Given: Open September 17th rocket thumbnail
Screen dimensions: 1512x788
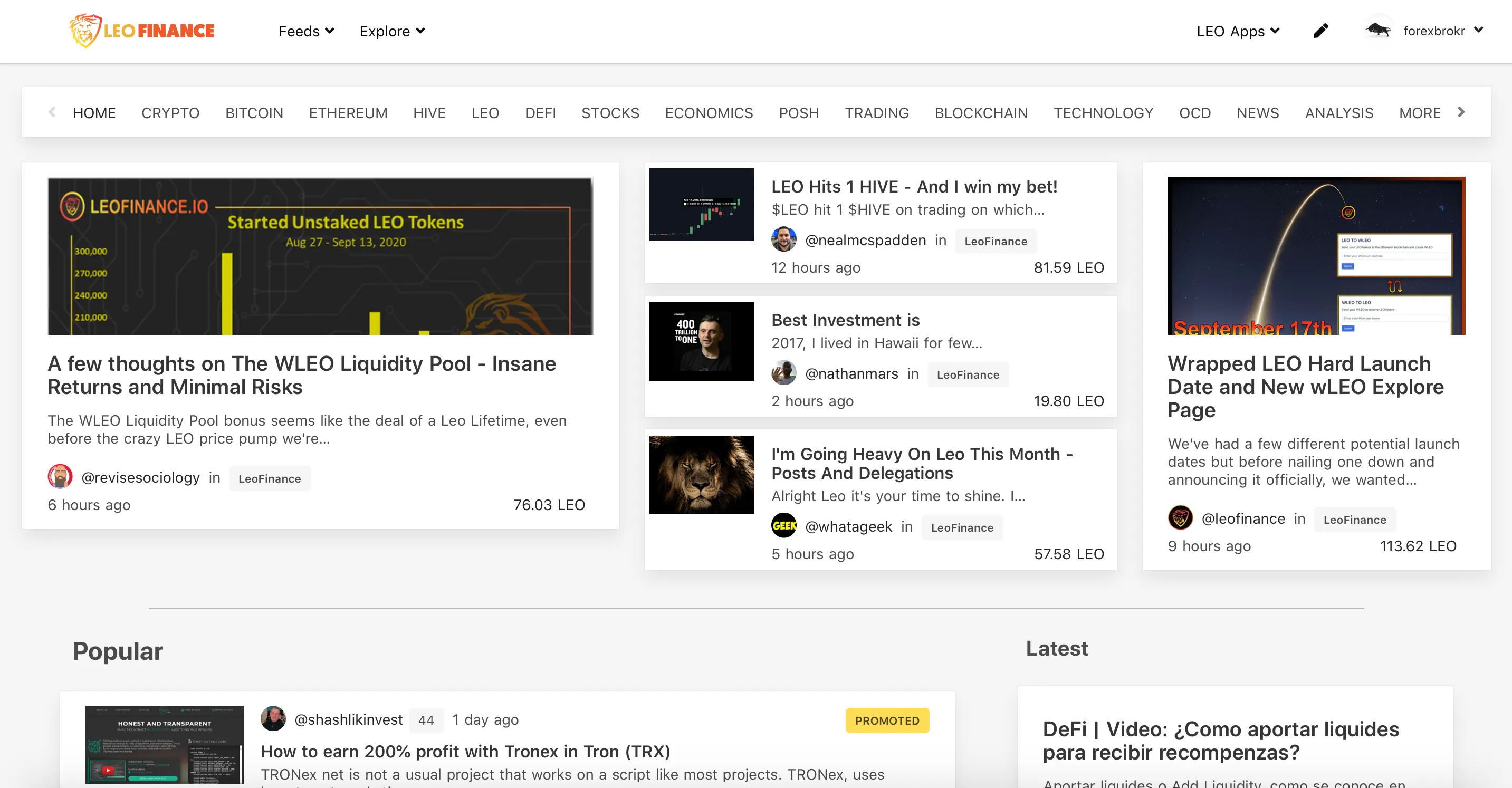Looking at the screenshot, I should (1316, 255).
